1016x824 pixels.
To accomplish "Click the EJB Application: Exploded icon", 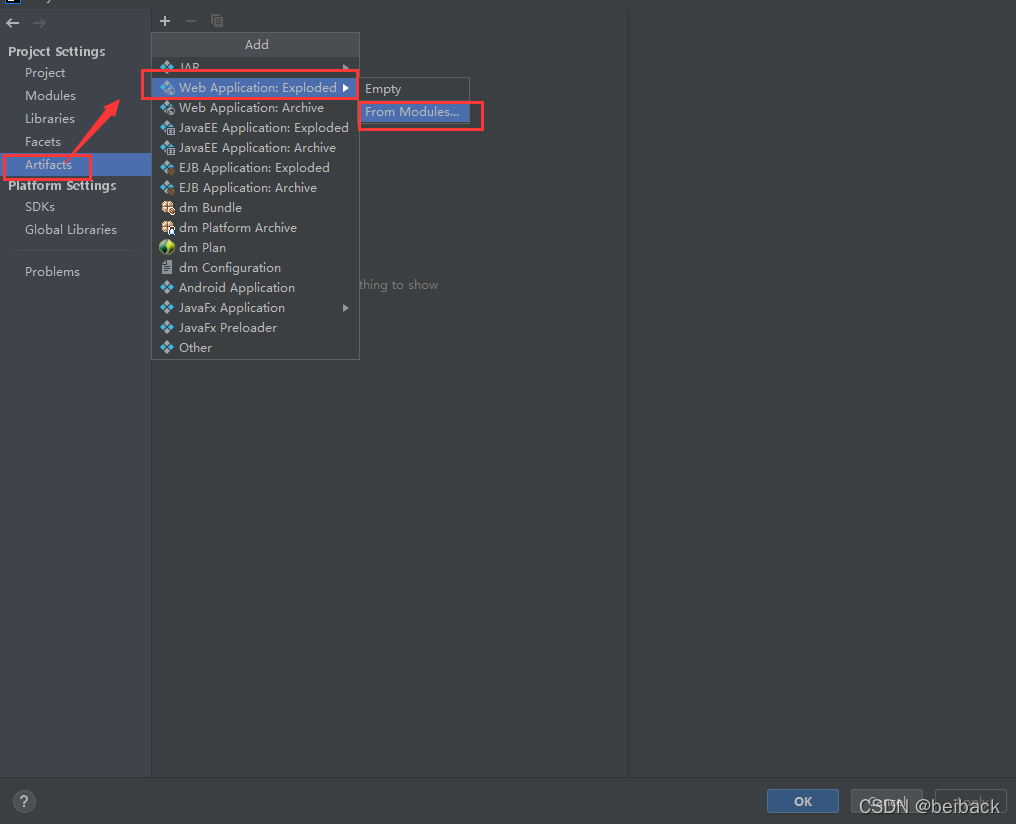I will (x=167, y=168).
